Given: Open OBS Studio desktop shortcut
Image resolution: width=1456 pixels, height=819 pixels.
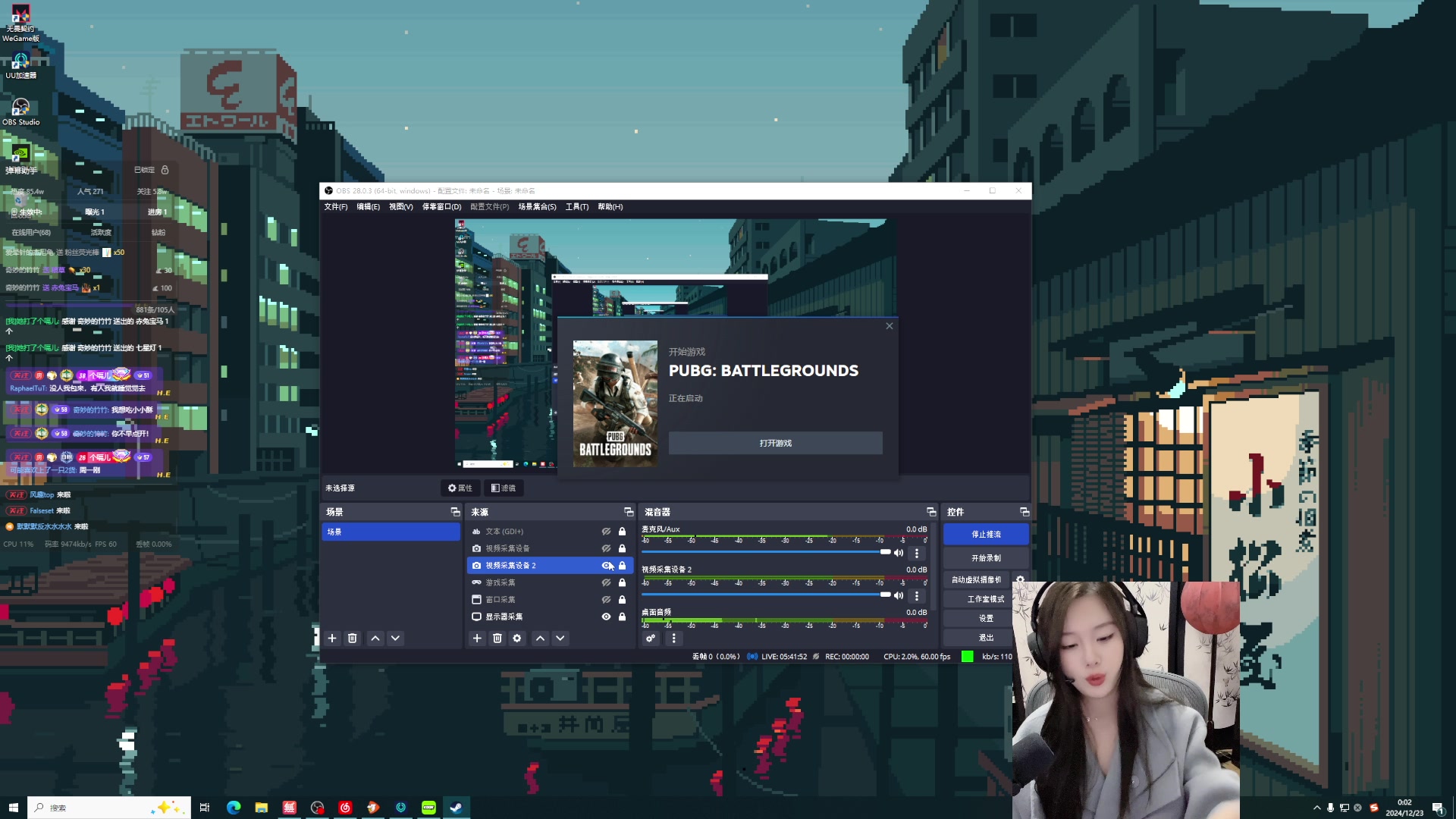Looking at the screenshot, I should 20,111.
